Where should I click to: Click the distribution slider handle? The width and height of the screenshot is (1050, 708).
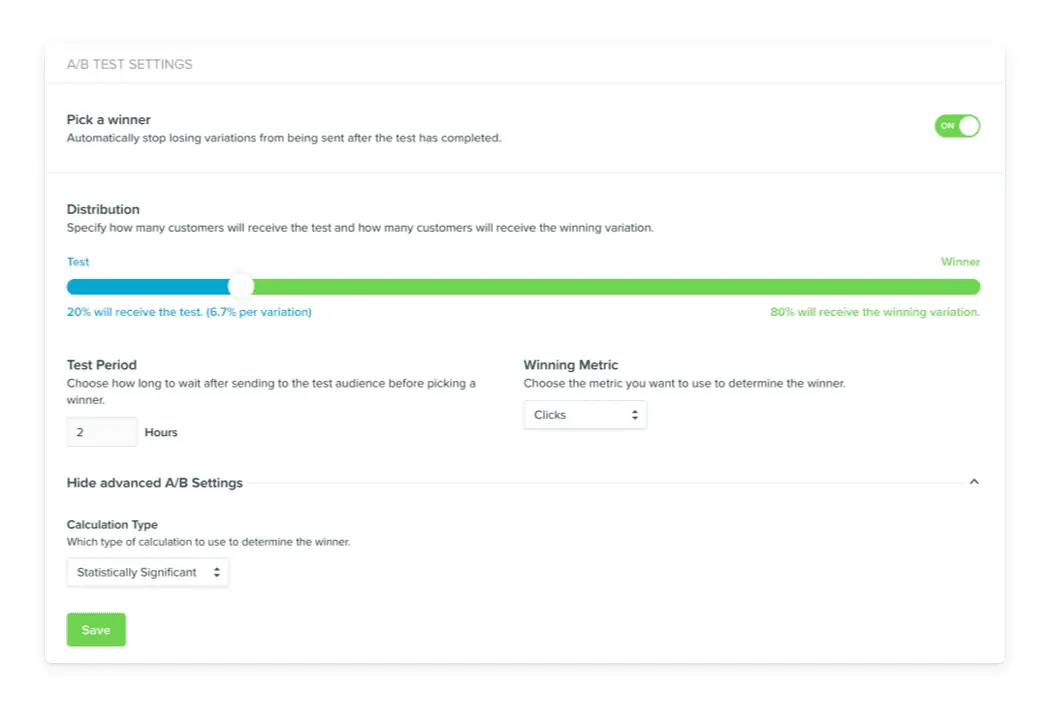[x=240, y=287]
